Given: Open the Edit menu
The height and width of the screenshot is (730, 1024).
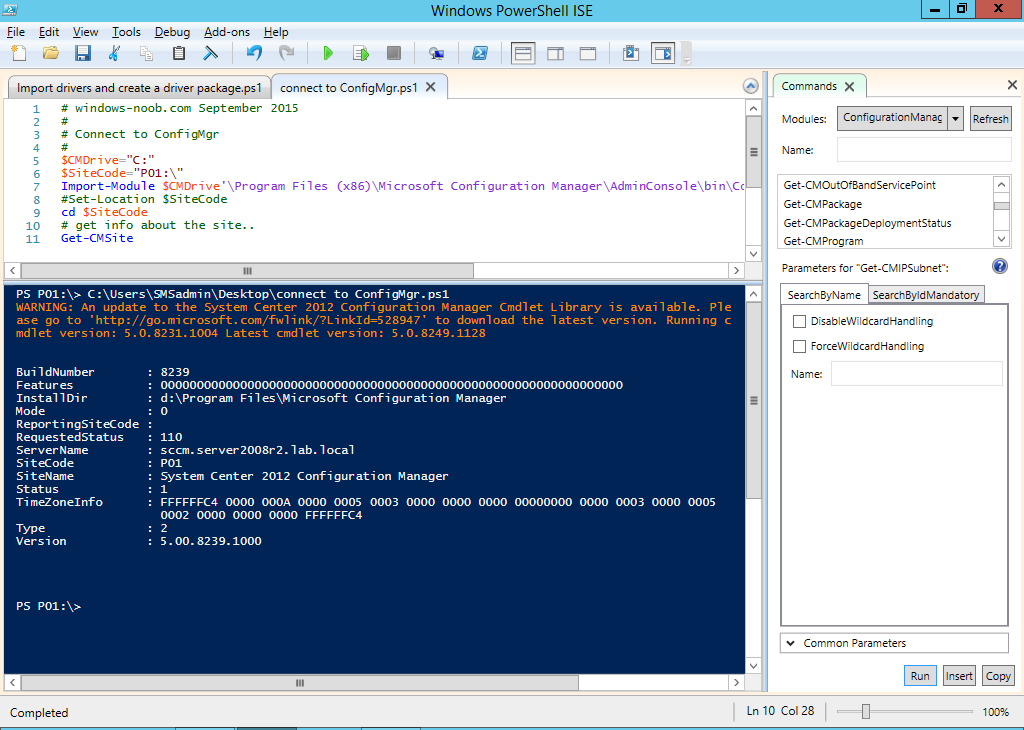Looking at the screenshot, I should point(49,31).
